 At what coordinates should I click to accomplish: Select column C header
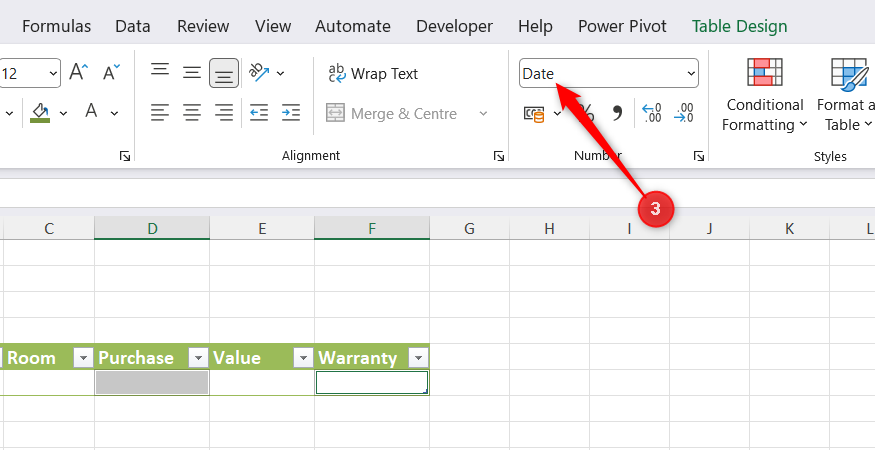coord(49,228)
